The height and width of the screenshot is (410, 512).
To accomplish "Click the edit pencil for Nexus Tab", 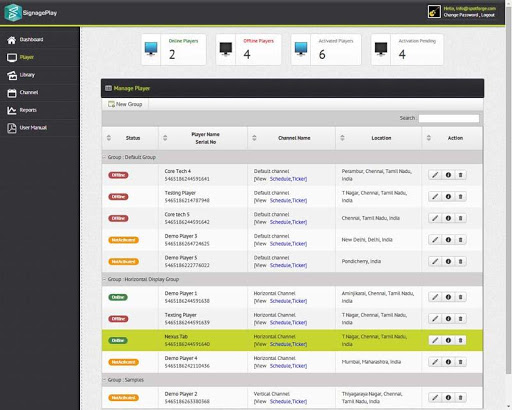I will point(435,340).
